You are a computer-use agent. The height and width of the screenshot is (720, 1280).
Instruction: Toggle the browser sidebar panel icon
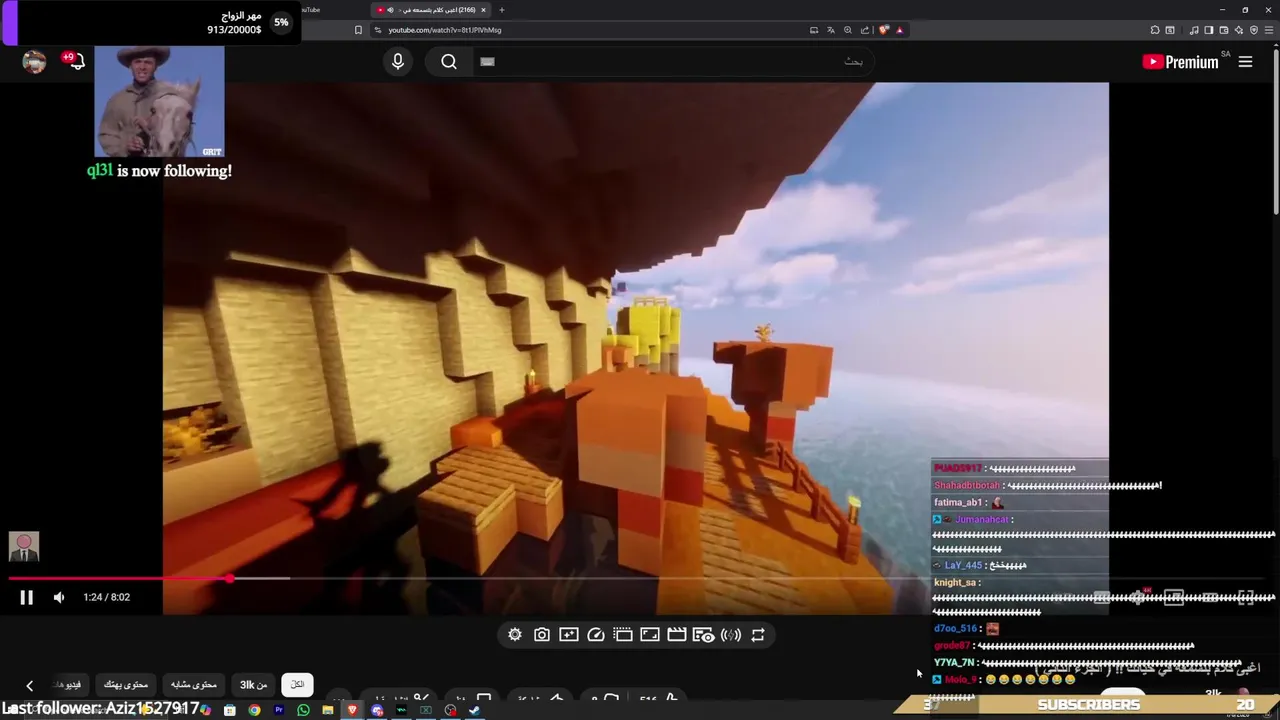[1208, 30]
